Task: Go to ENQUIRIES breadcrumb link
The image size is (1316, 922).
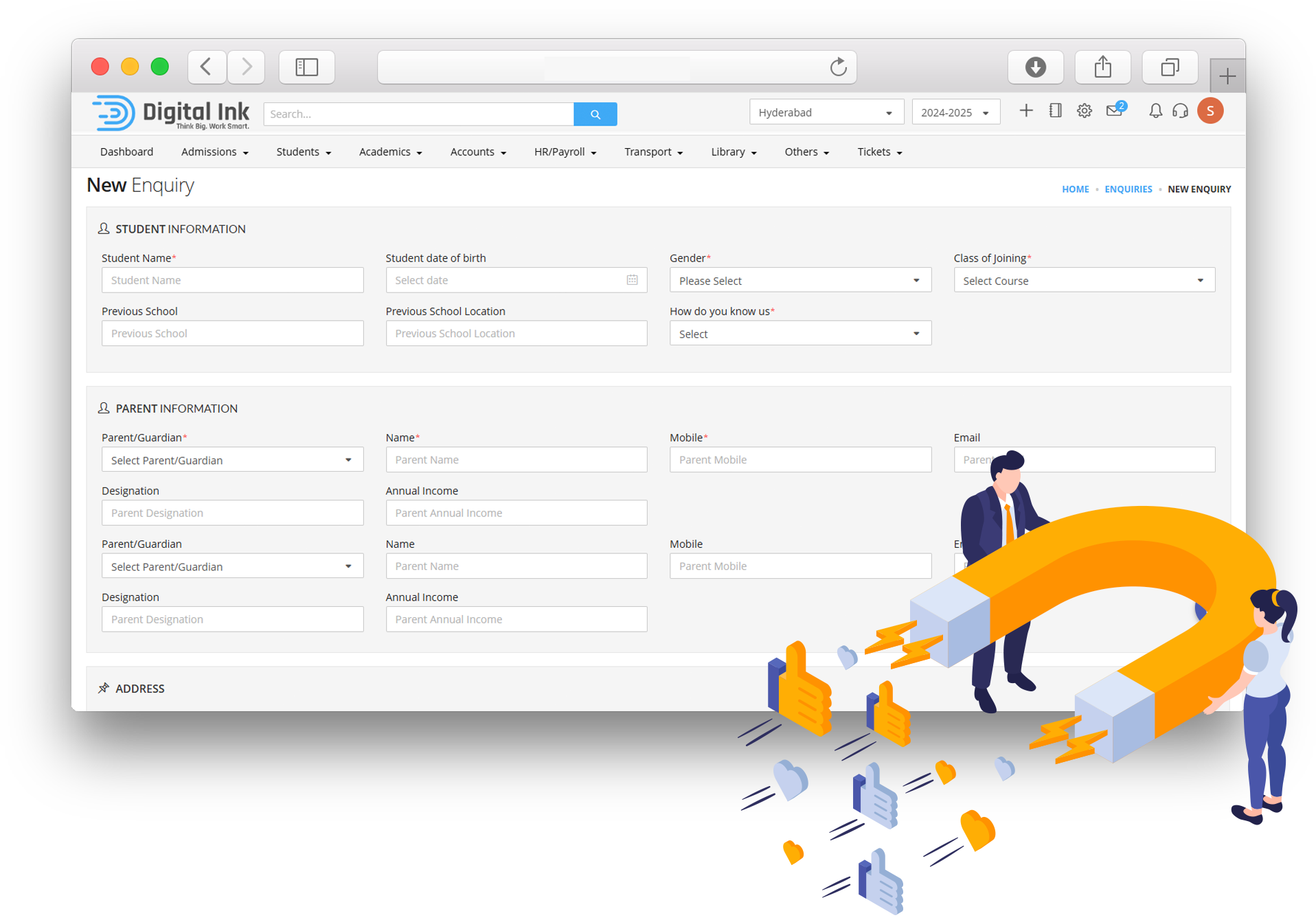Action: click(x=1128, y=189)
